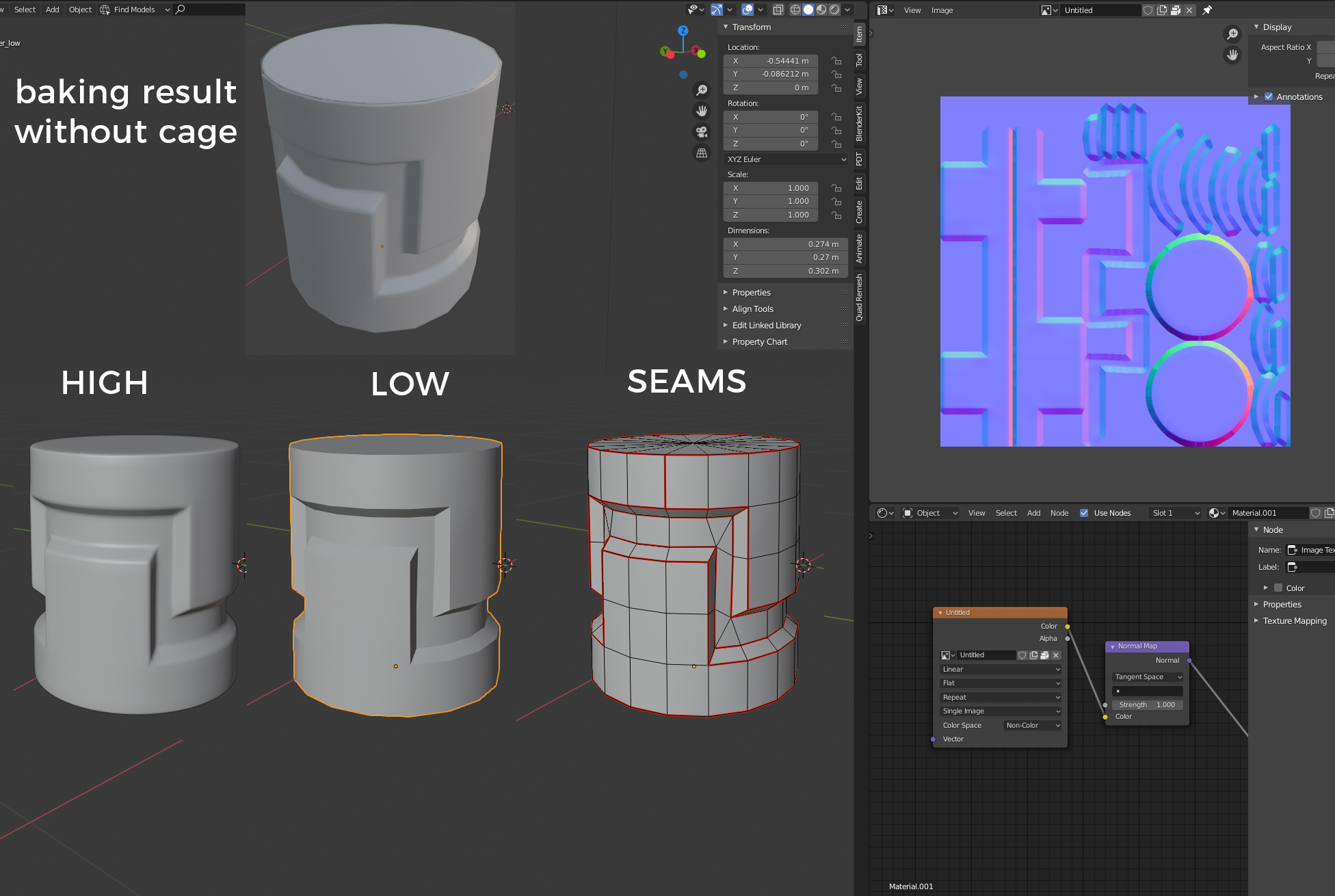Click fake user shield next to Material.001
1335x896 pixels.
(x=1315, y=513)
